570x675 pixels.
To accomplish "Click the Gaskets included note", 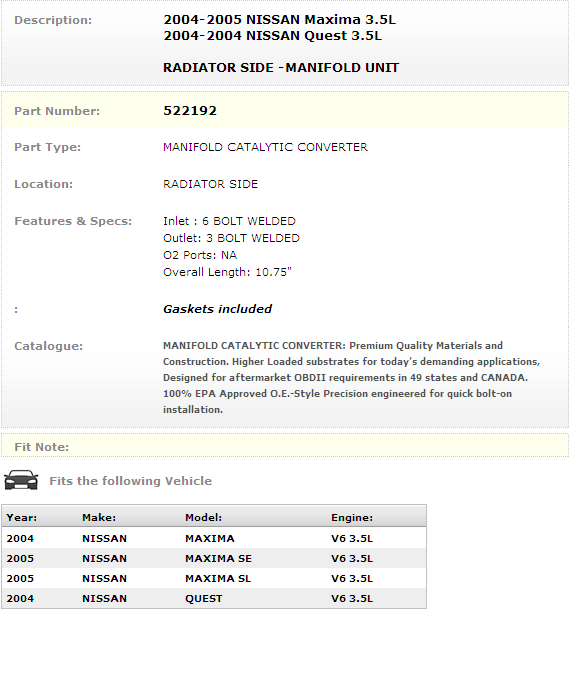I will pos(217,309).
